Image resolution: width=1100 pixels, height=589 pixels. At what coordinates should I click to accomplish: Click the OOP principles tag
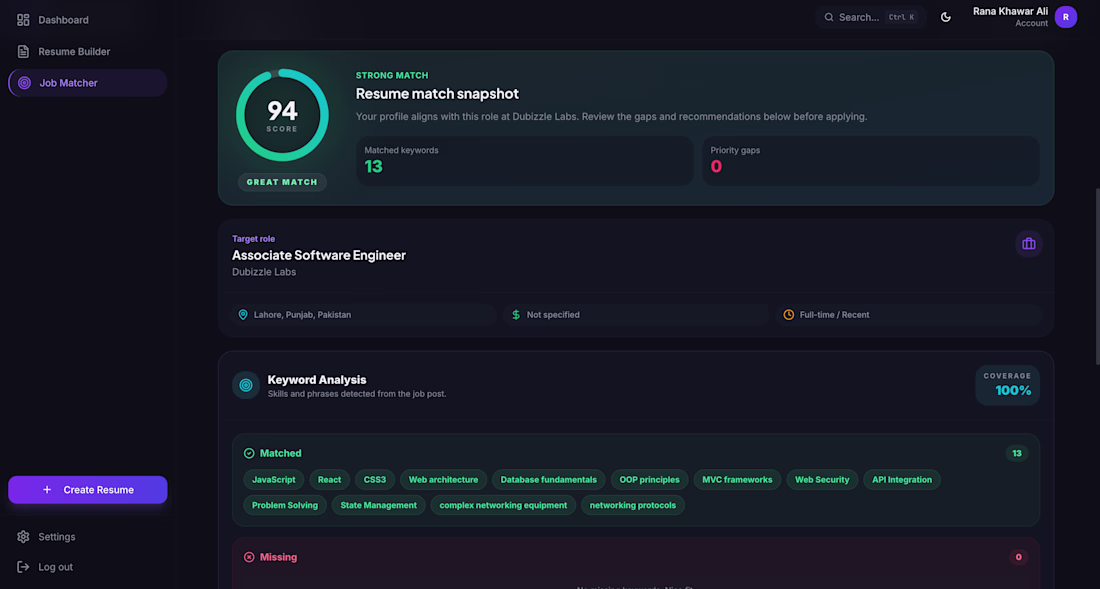(x=650, y=480)
